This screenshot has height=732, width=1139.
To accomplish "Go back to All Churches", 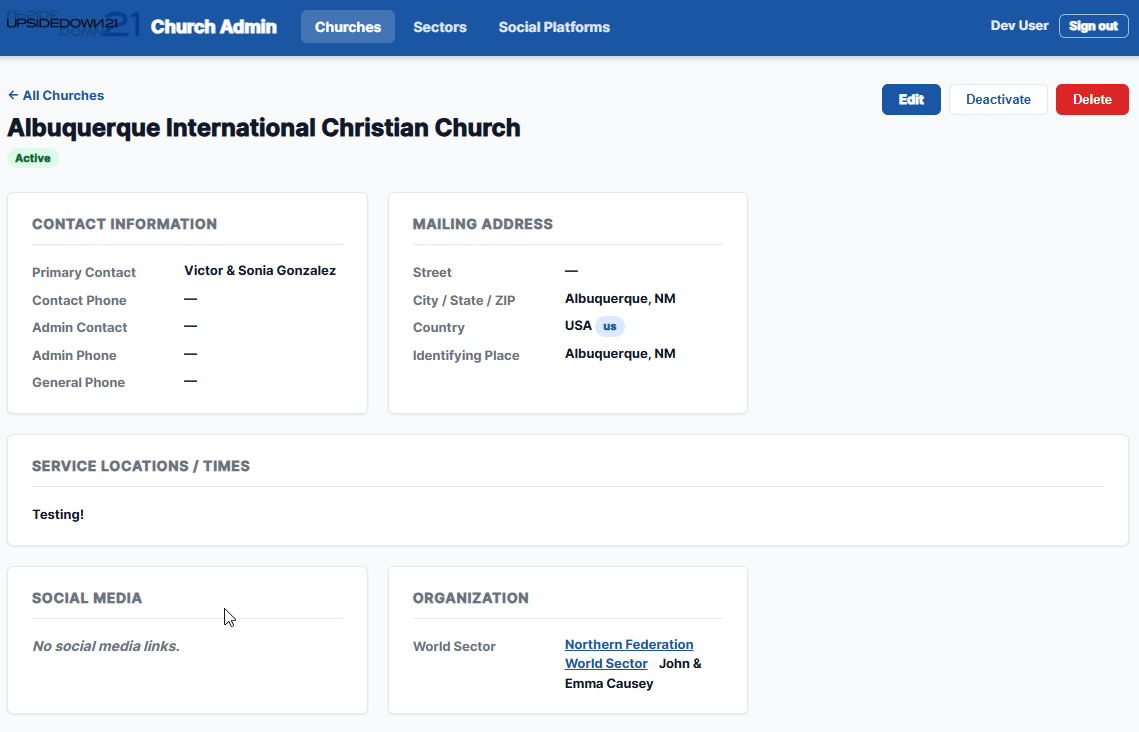I will point(56,96).
